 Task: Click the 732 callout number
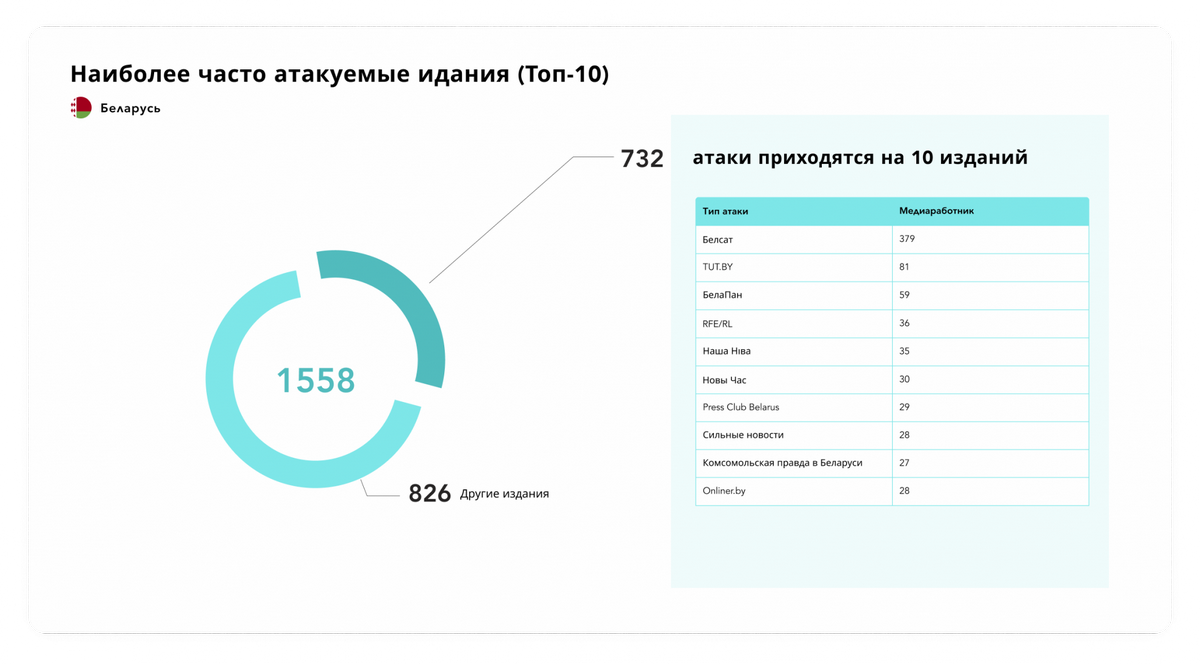pyautogui.click(x=642, y=159)
